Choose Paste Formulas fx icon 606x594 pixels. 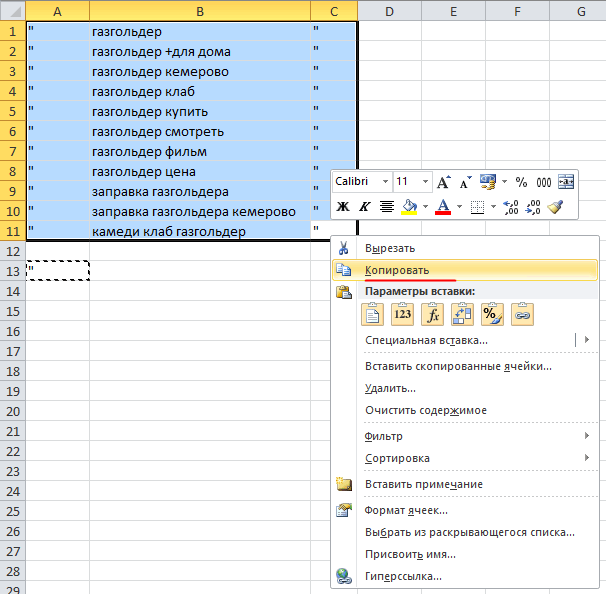(x=432, y=314)
